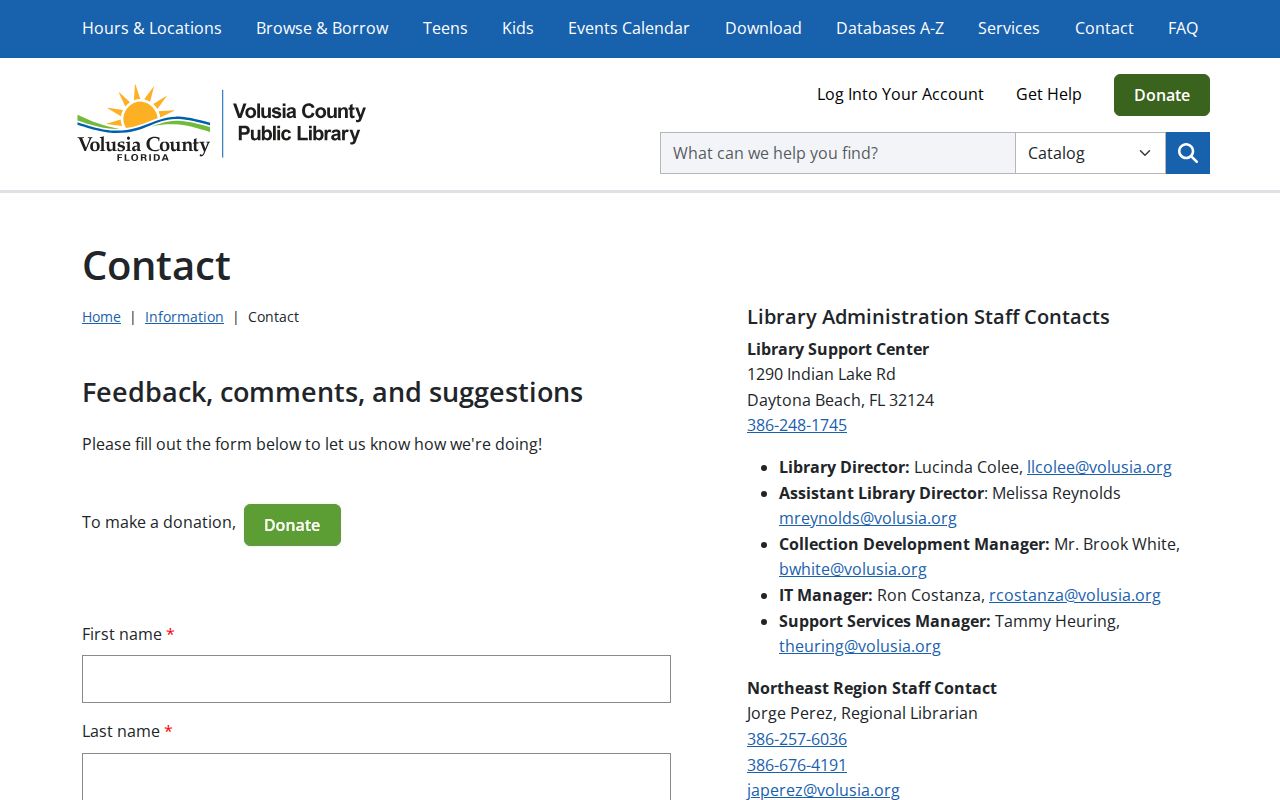Open the Volusia County Public Library logo
The height and width of the screenshot is (800, 1280).
coord(222,124)
